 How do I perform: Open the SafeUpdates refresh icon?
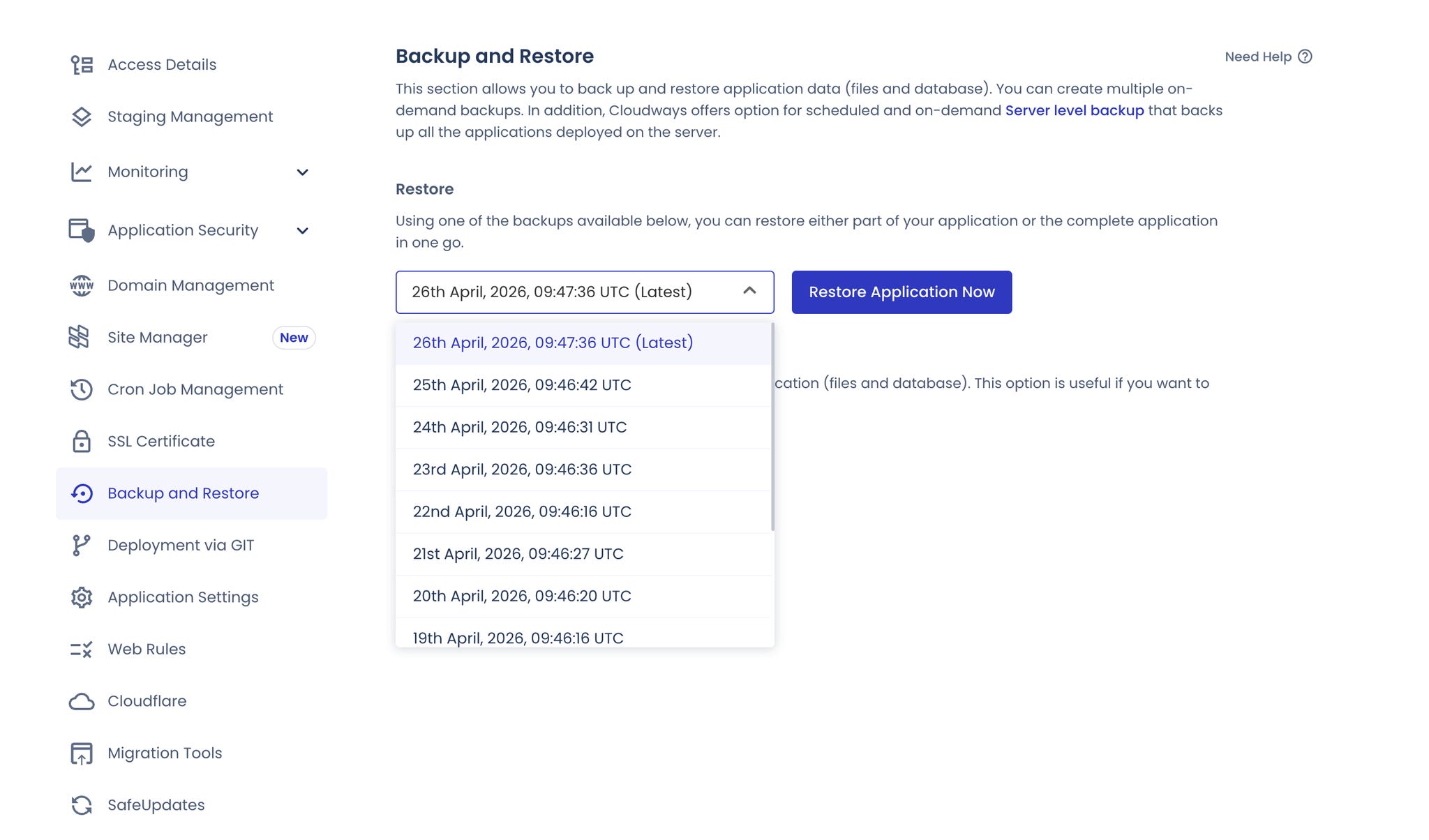coord(82,805)
